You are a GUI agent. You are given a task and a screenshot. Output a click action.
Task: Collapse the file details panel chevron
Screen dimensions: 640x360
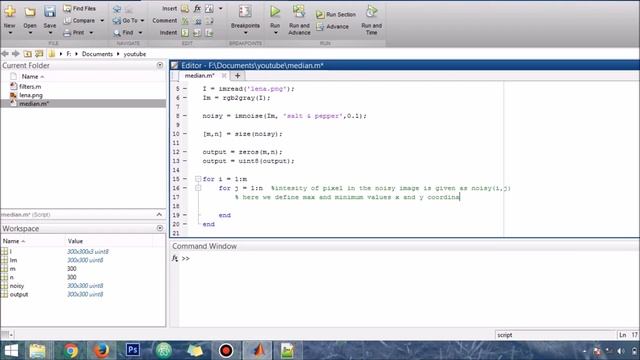tap(159, 214)
